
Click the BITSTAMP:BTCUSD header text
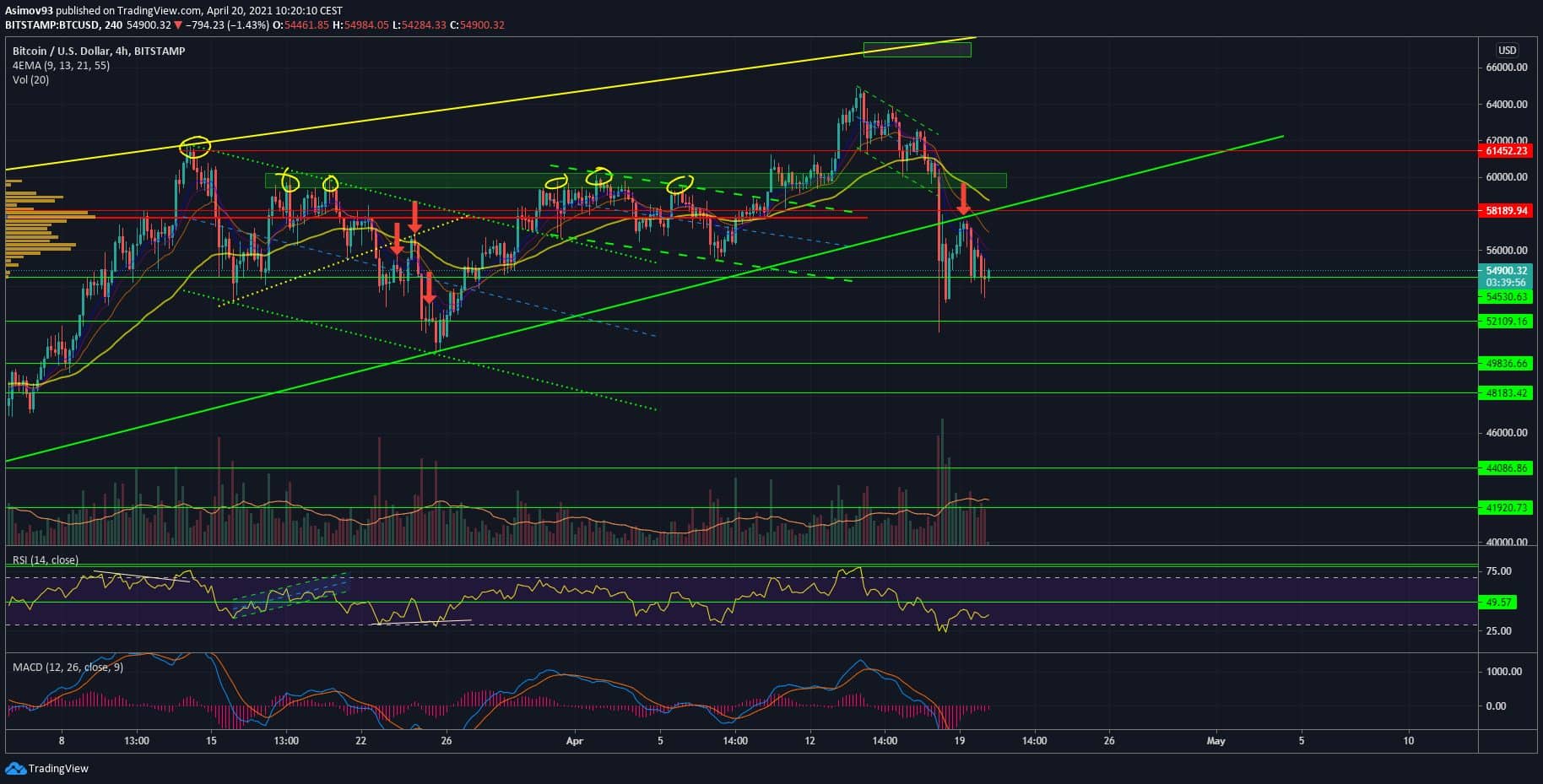click(x=62, y=25)
